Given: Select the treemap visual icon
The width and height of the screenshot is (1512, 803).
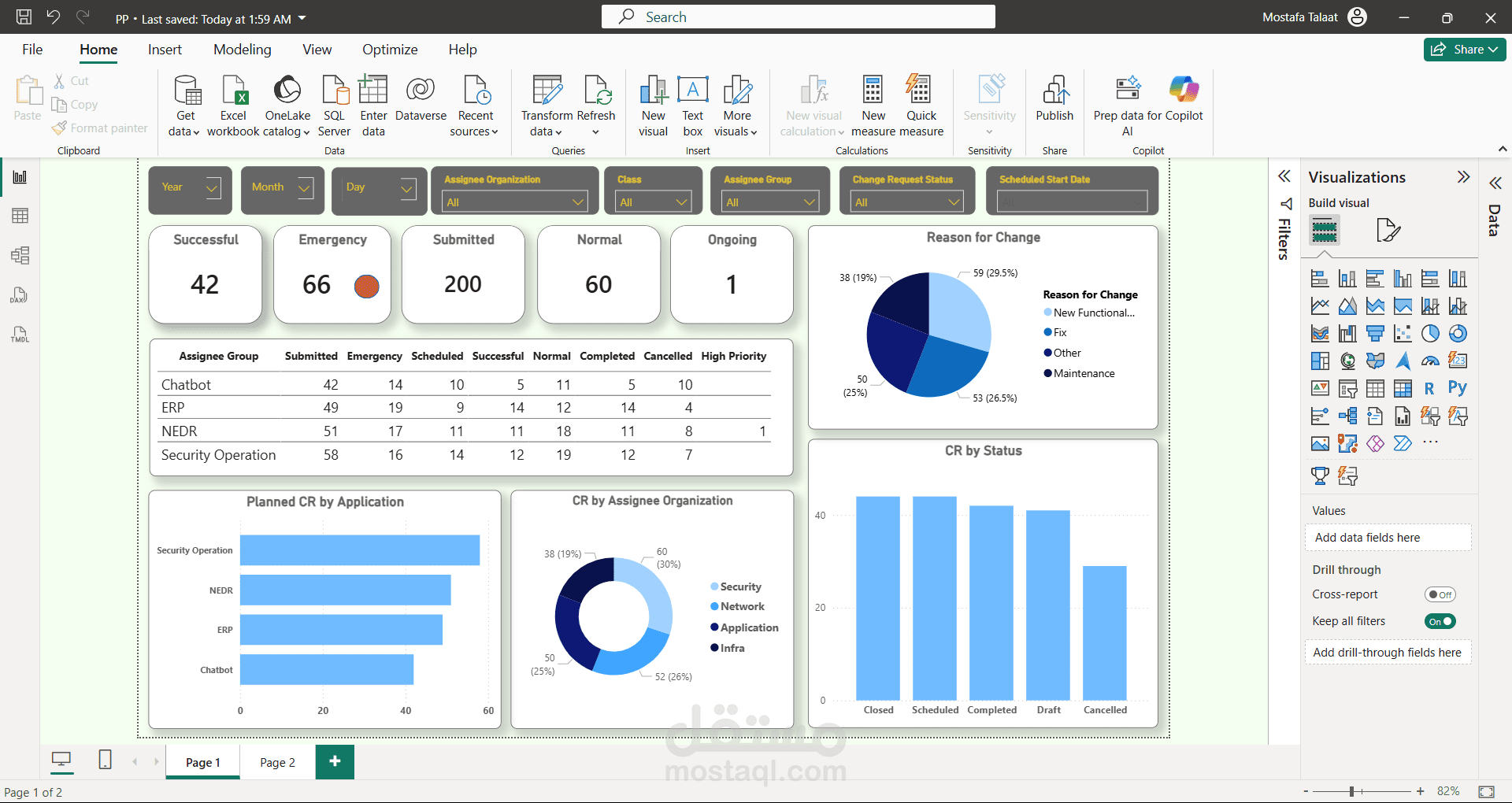Looking at the screenshot, I should 1320,361.
